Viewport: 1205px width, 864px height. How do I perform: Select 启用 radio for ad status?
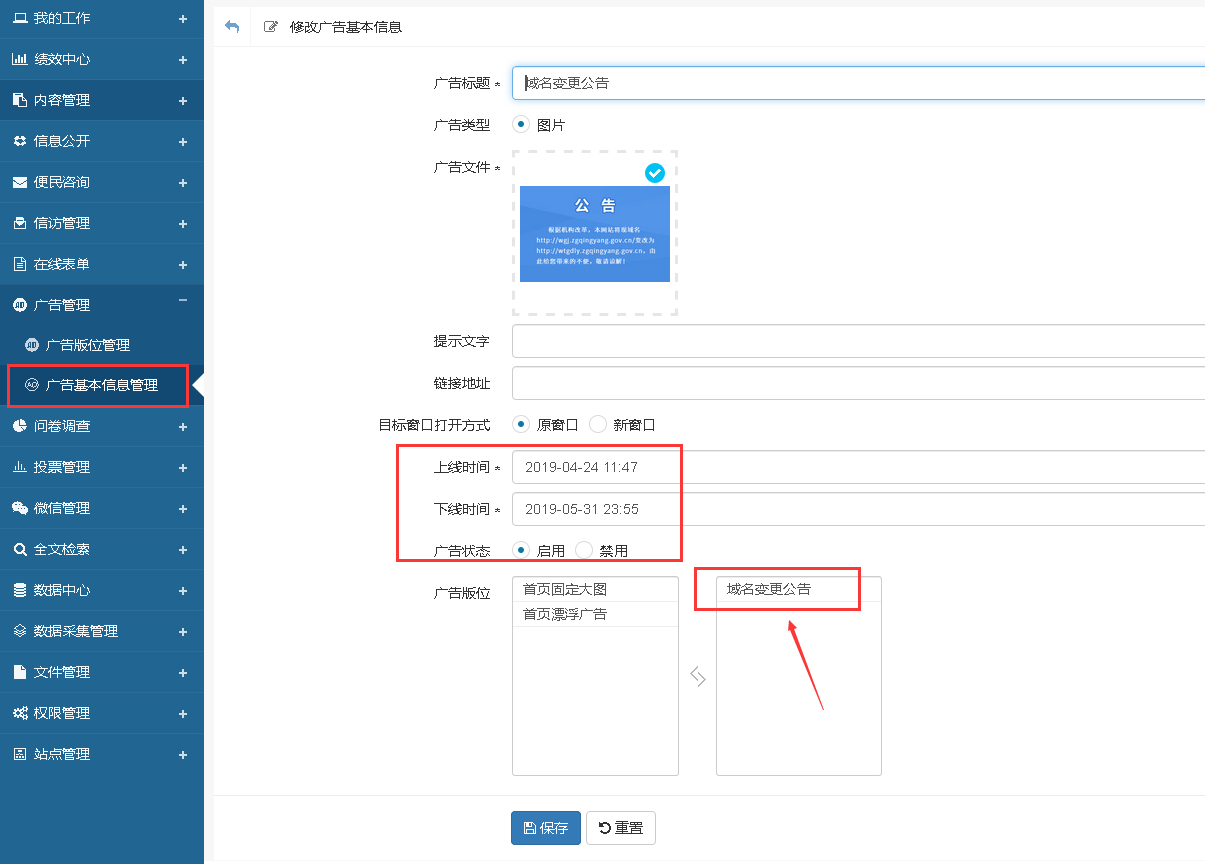pyautogui.click(x=521, y=550)
